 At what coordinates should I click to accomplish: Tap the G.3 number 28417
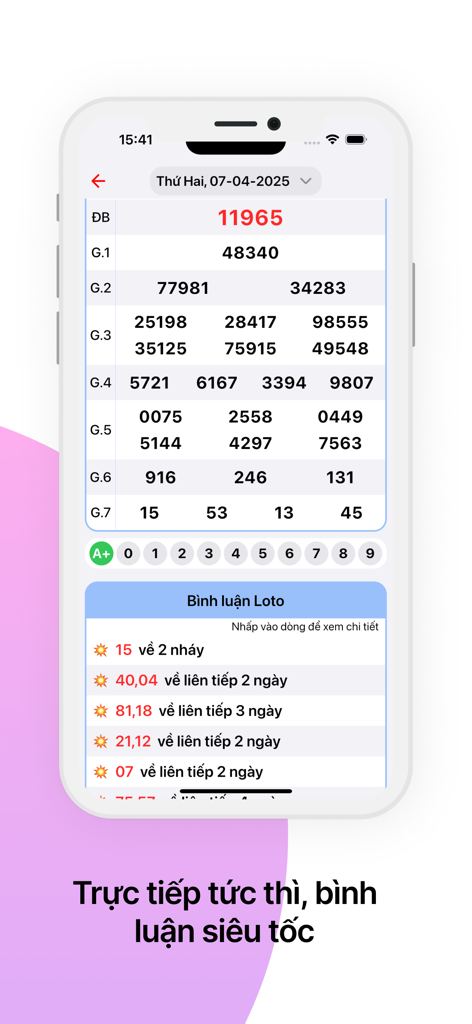pos(251,322)
